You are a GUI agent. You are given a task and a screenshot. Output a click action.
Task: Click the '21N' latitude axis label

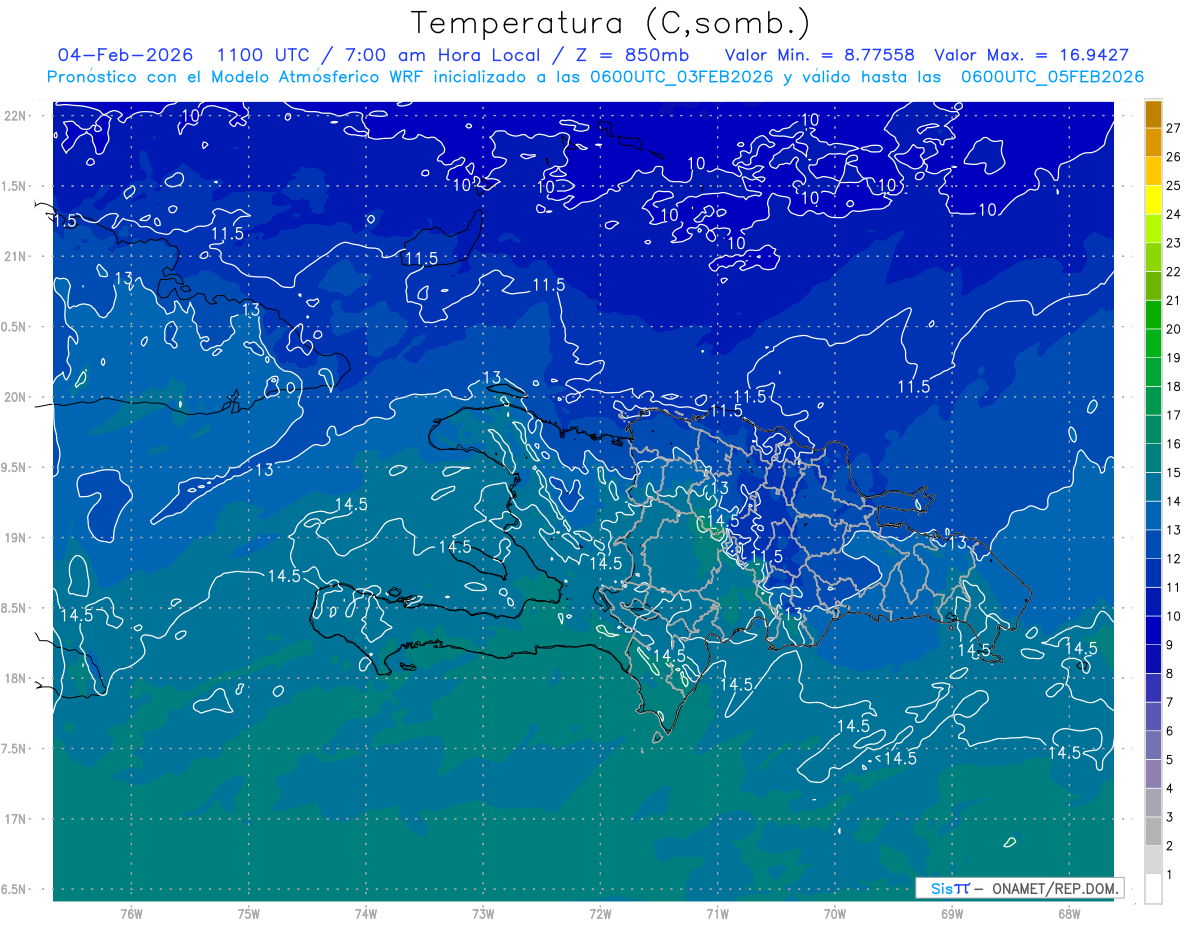[x=15, y=256]
